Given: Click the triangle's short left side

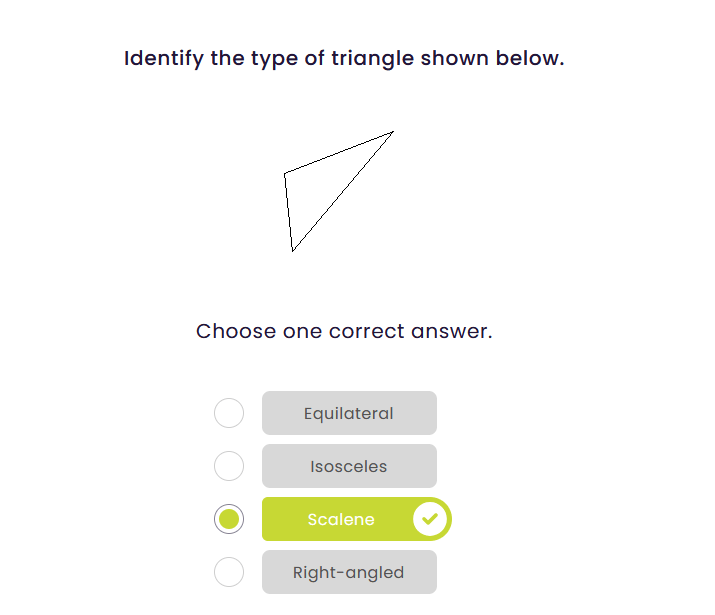Looking at the screenshot, I should click(x=288, y=212).
